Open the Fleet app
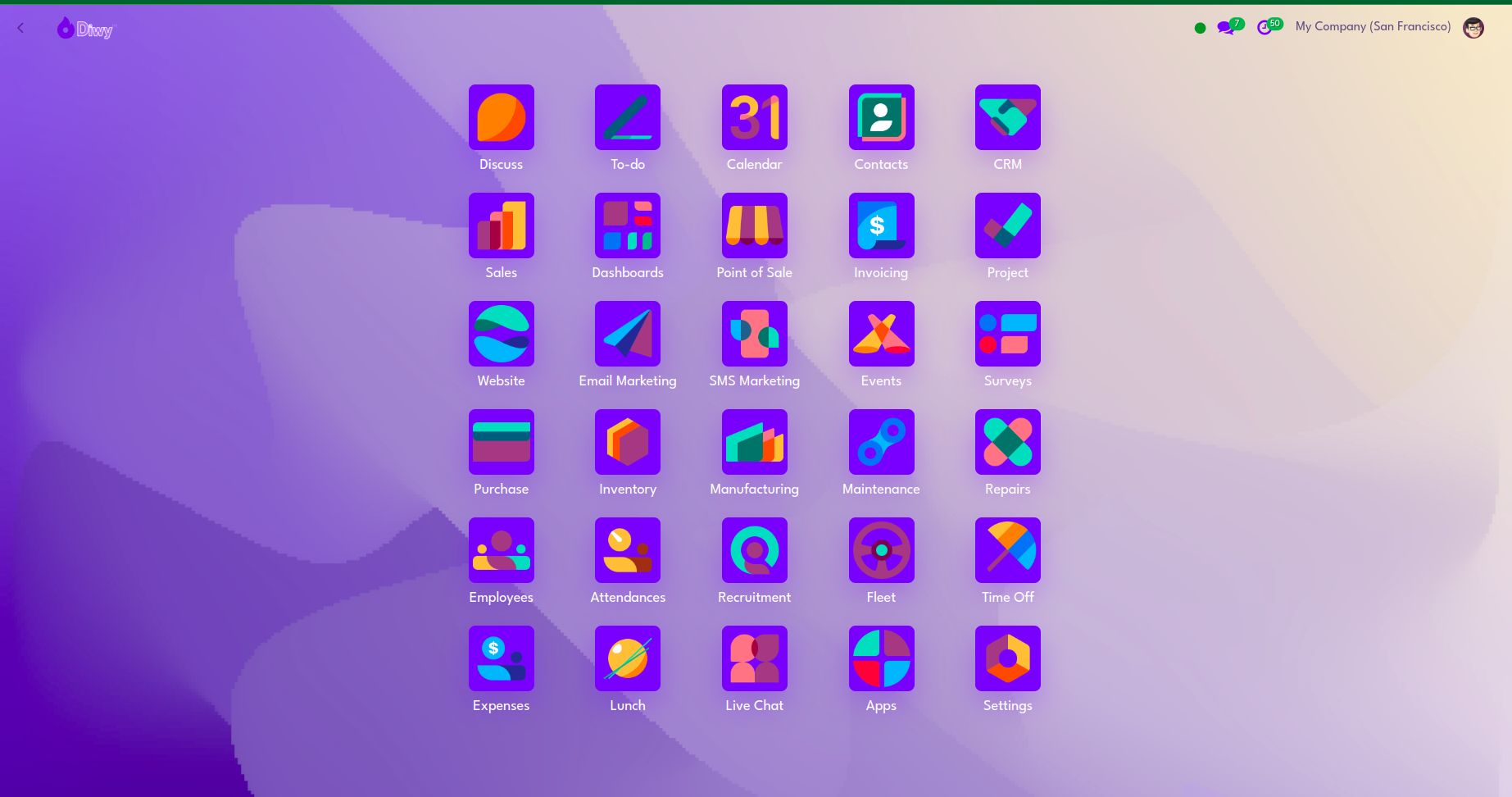The height and width of the screenshot is (797, 1512). tap(882, 550)
